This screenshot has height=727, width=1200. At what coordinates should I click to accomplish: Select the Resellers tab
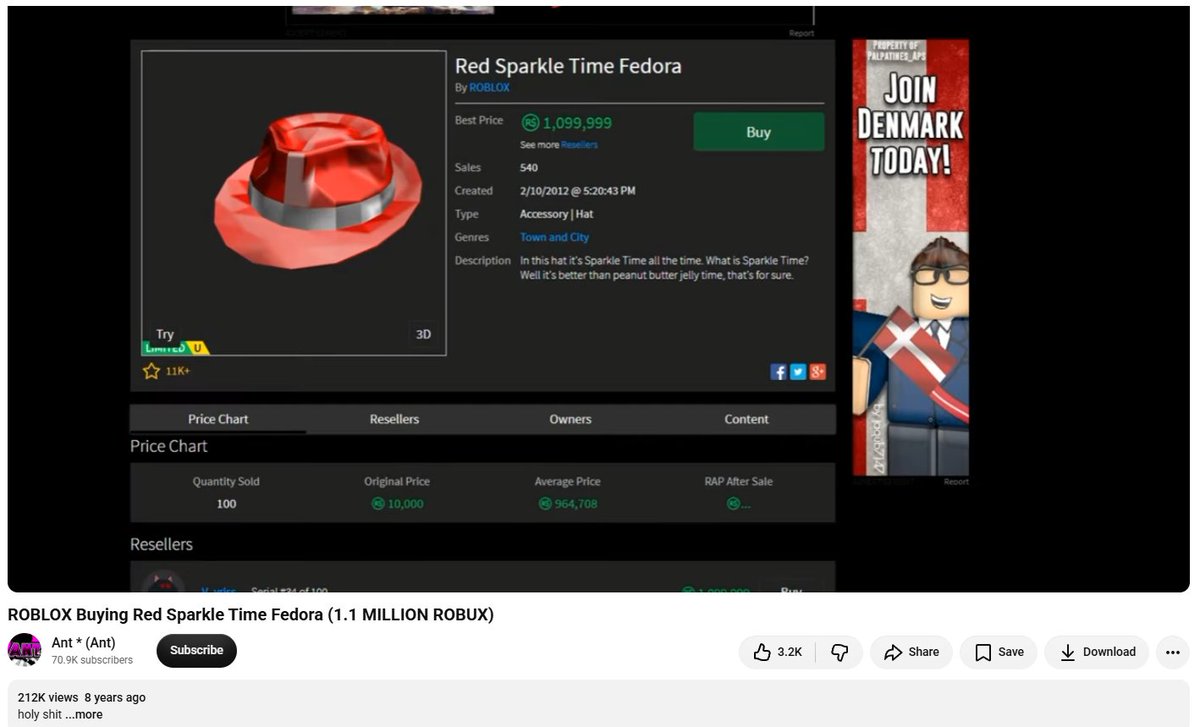(394, 419)
